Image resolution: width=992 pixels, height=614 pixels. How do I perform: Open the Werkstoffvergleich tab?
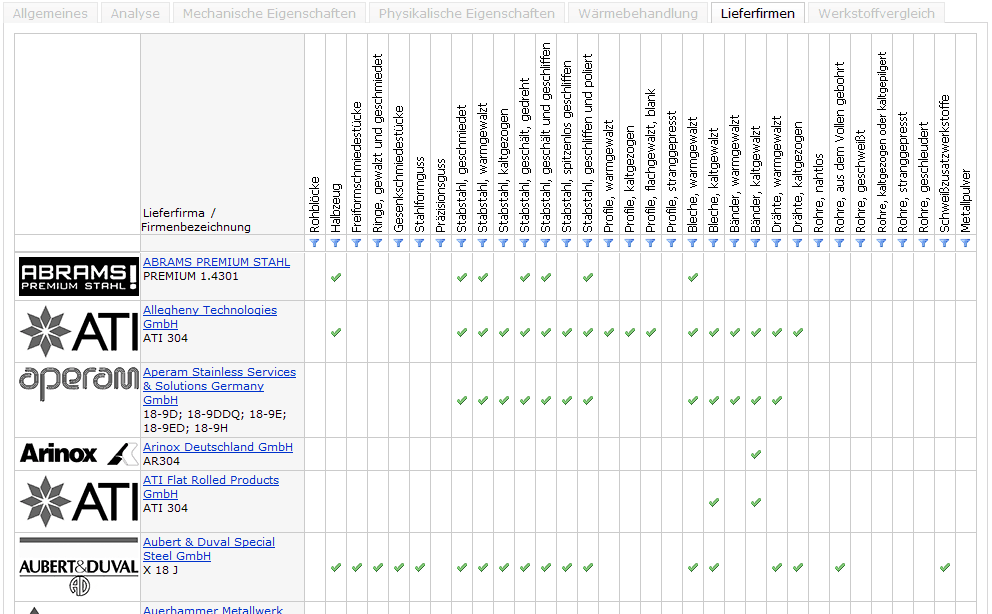point(876,14)
